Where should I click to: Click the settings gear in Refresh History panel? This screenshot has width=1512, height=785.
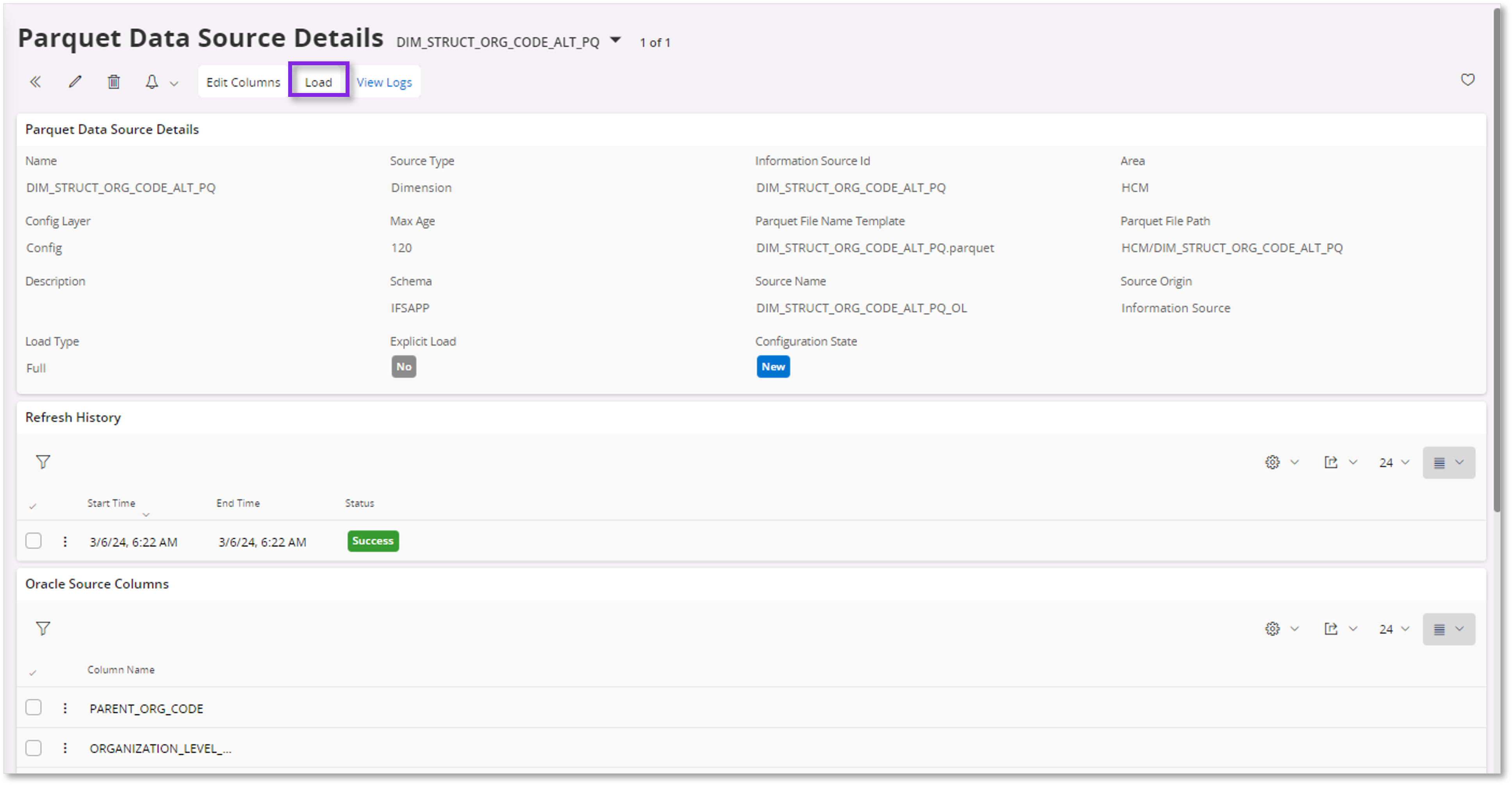[x=1273, y=462]
